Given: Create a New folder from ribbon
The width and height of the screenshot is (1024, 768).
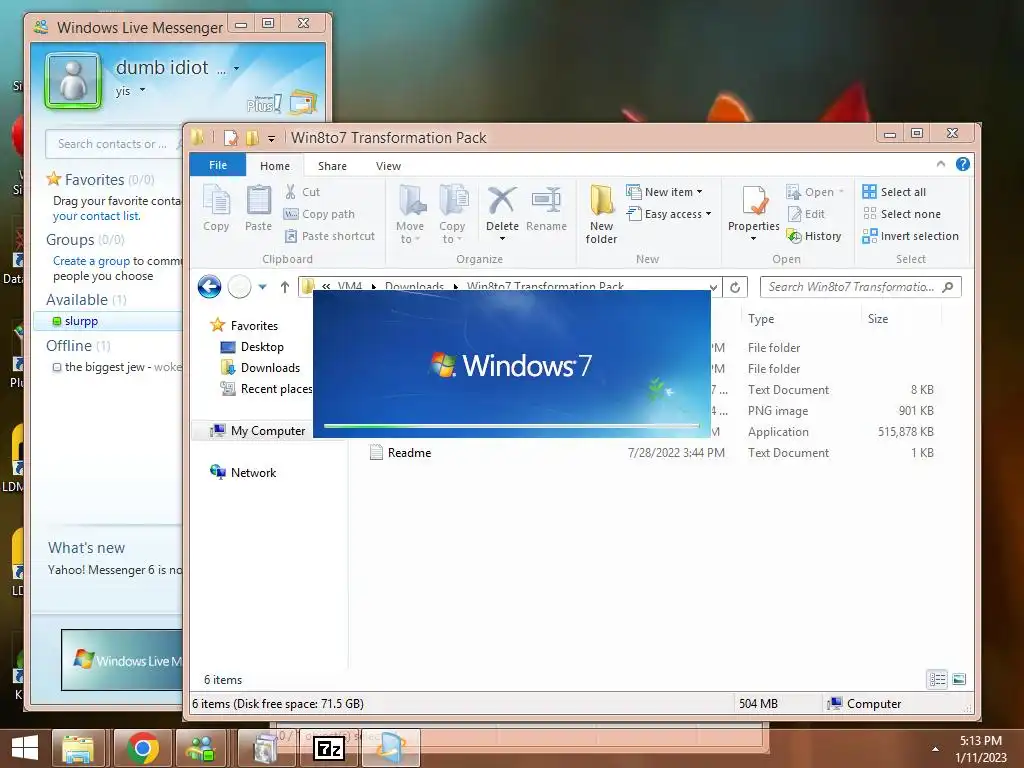Looking at the screenshot, I should tap(601, 214).
